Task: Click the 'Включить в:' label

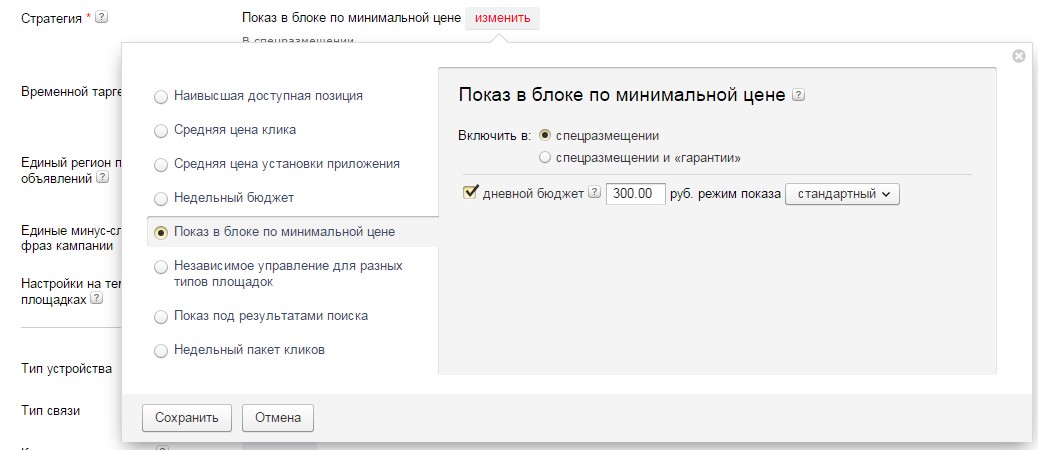Action: pyautogui.click(x=495, y=136)
